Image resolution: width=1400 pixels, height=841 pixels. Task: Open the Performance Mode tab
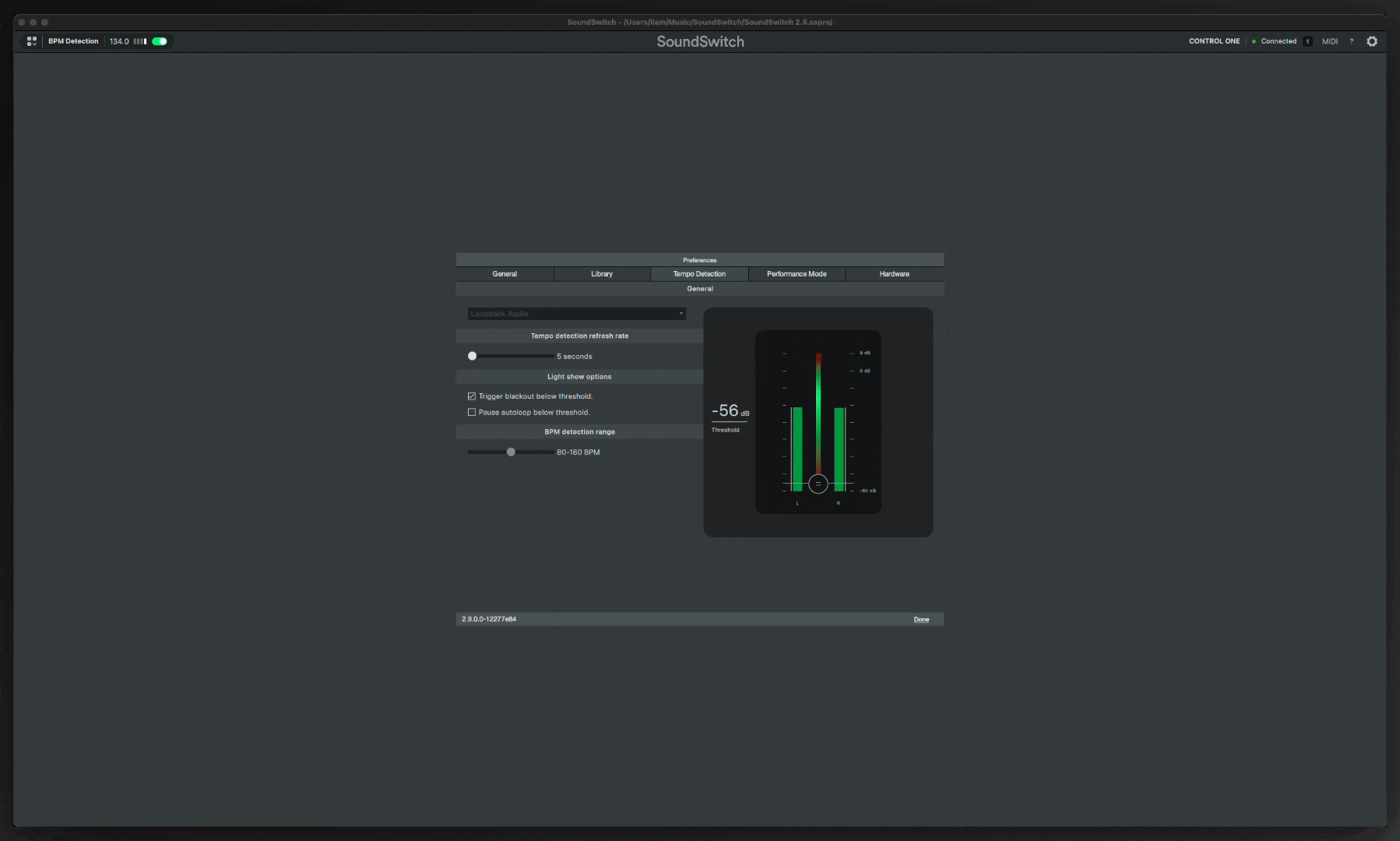click(797, 274)
